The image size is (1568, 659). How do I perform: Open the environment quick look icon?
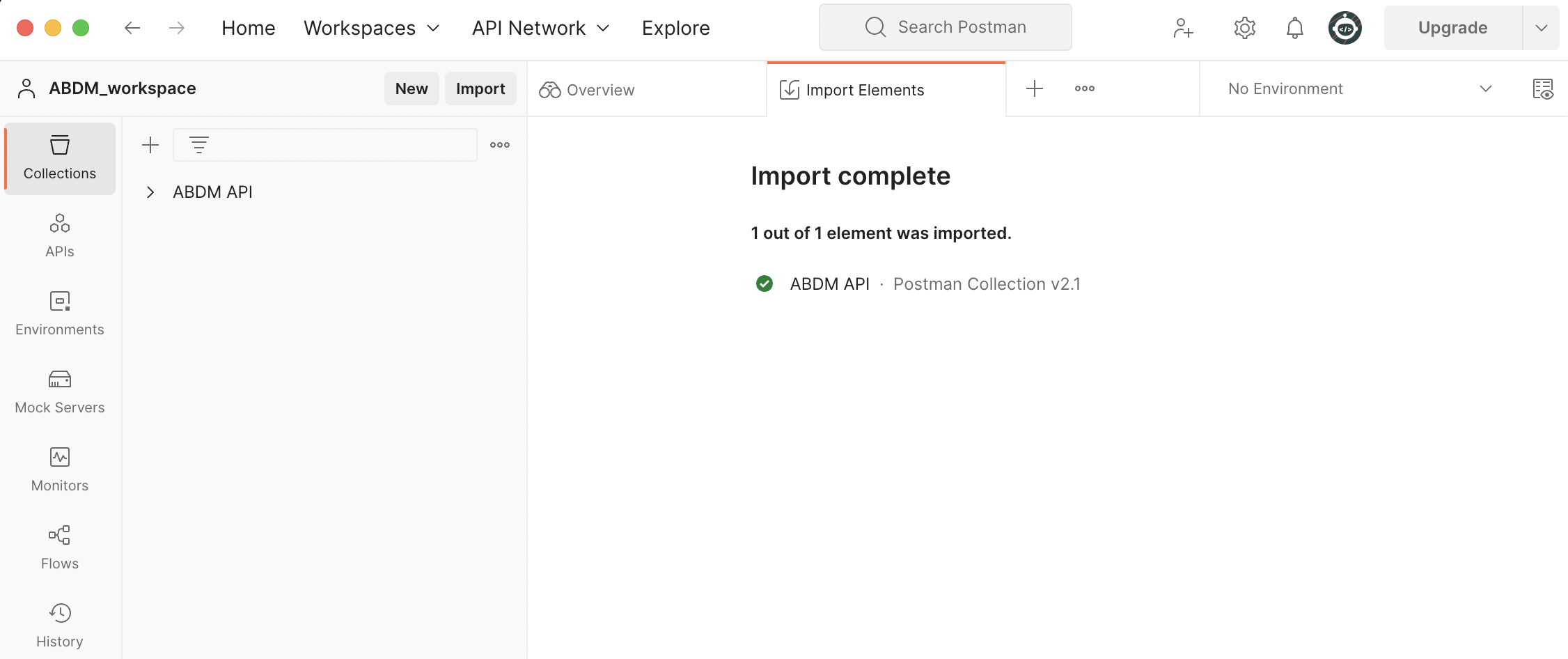point(1543,89)
